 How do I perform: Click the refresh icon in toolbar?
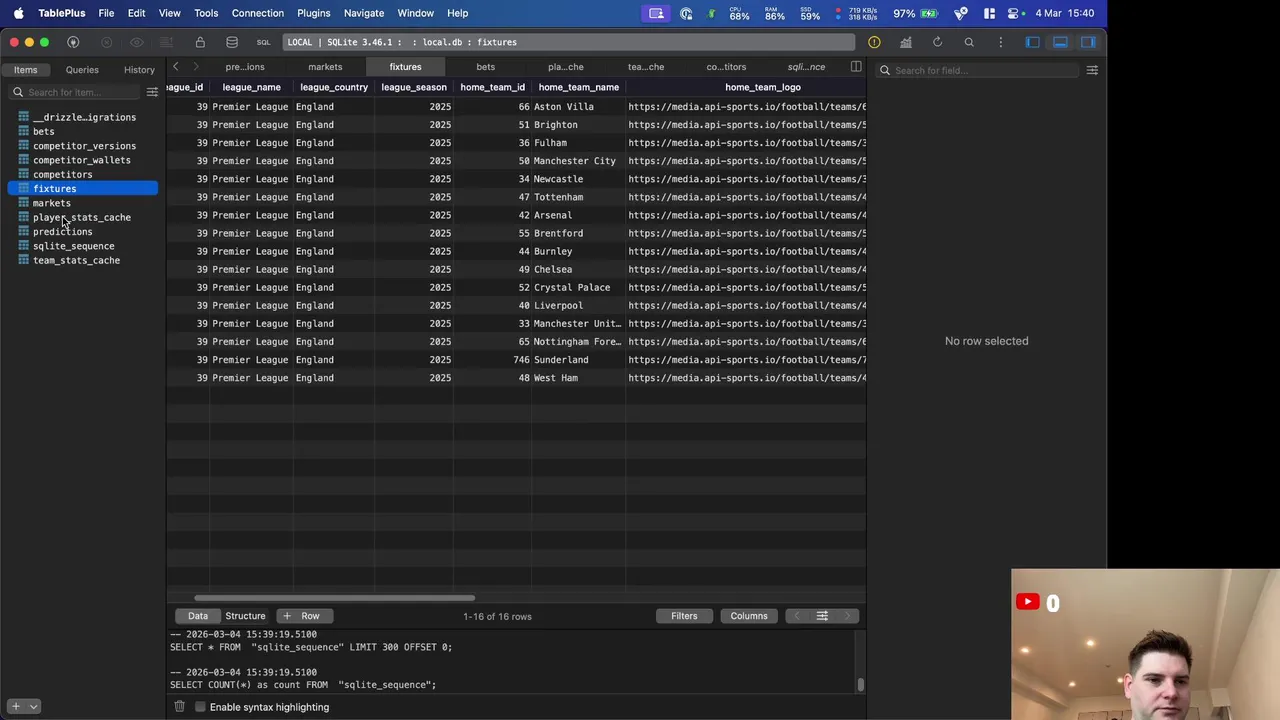(x=937, y=42)
